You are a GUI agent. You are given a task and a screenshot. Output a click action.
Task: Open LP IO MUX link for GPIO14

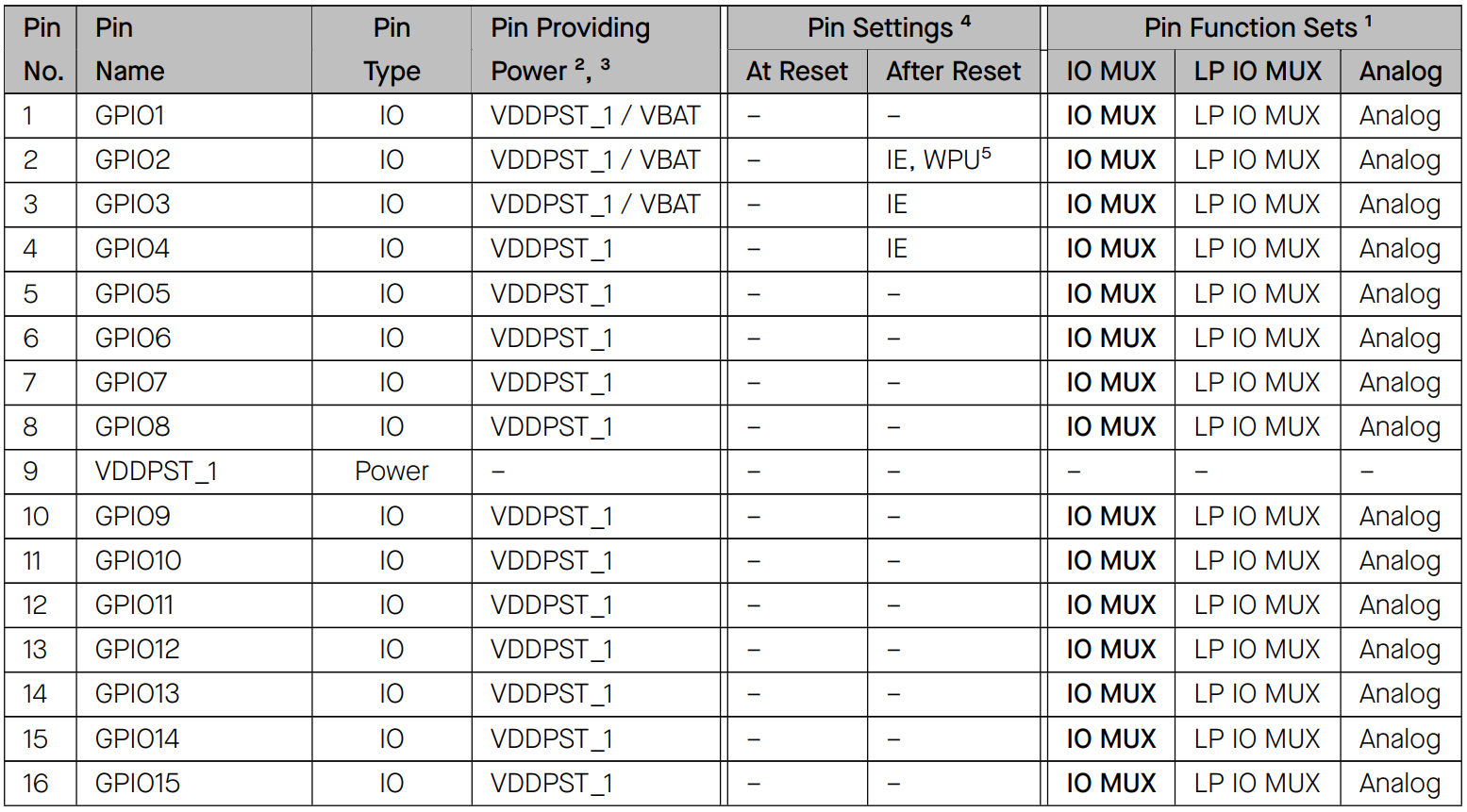(x=1257, y=739)
